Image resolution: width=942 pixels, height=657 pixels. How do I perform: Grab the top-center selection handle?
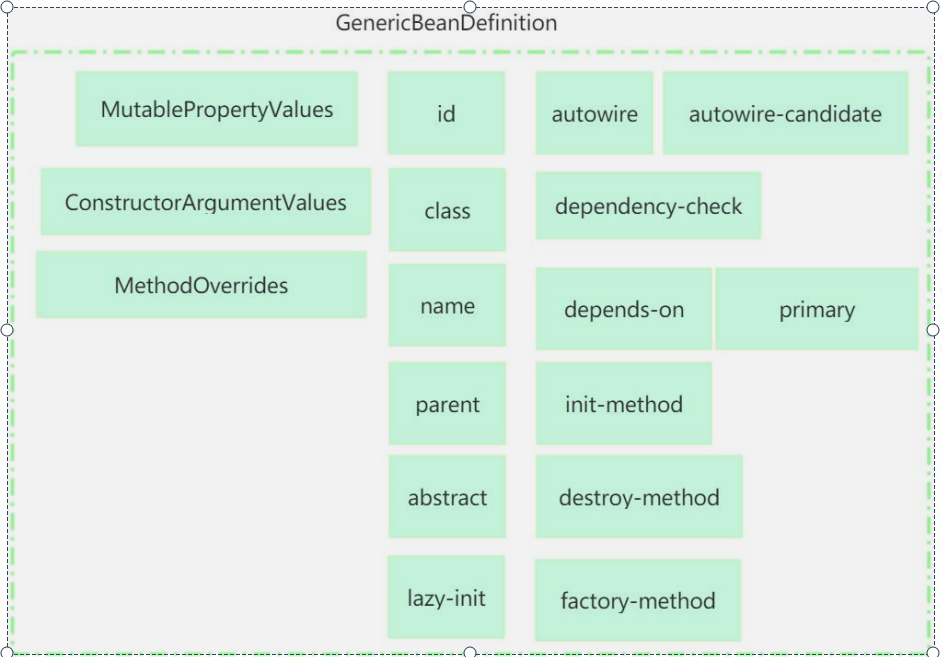[470, 7]
